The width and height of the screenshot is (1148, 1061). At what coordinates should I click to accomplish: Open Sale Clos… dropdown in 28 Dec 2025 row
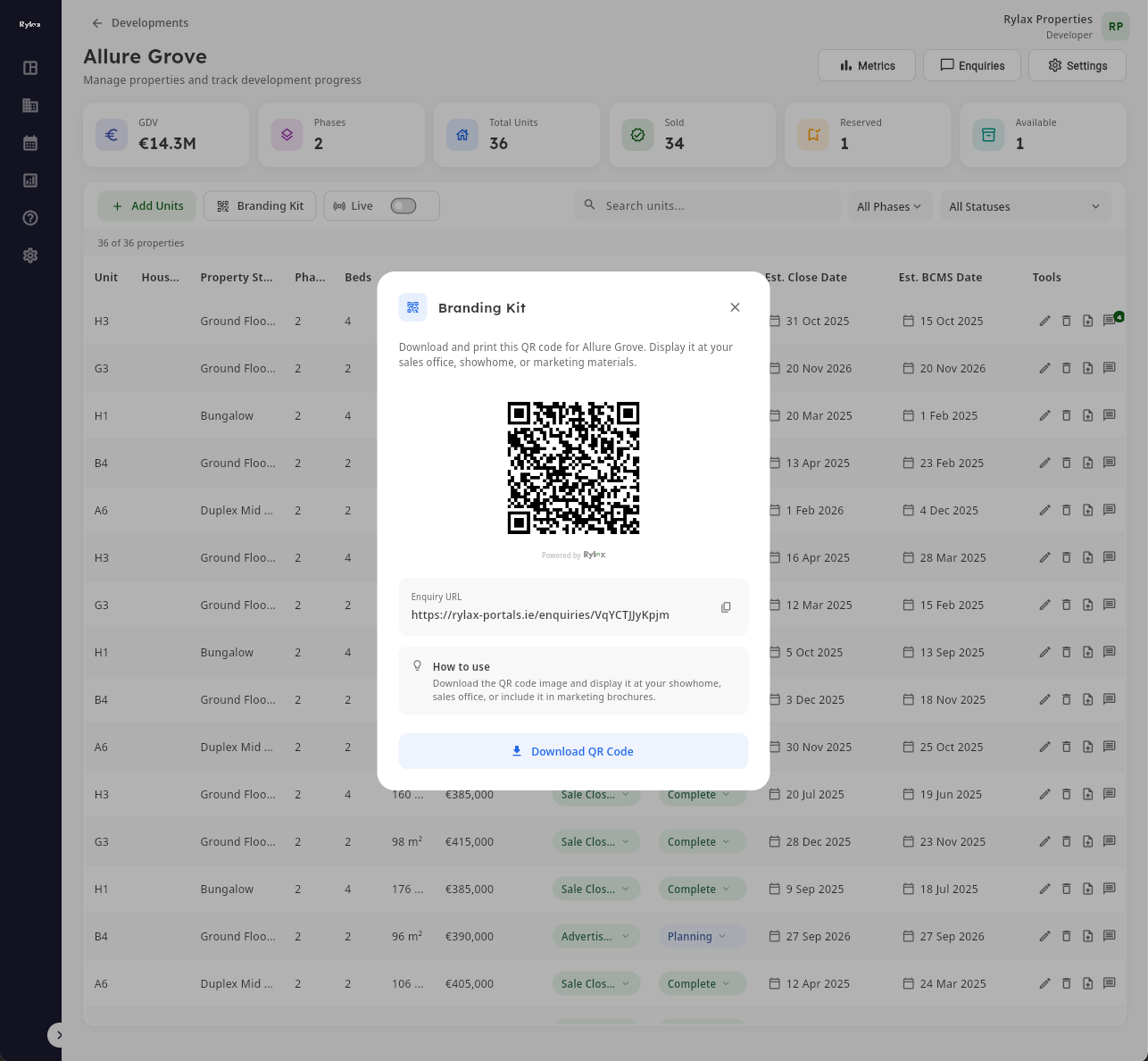(x=595, y=841)
